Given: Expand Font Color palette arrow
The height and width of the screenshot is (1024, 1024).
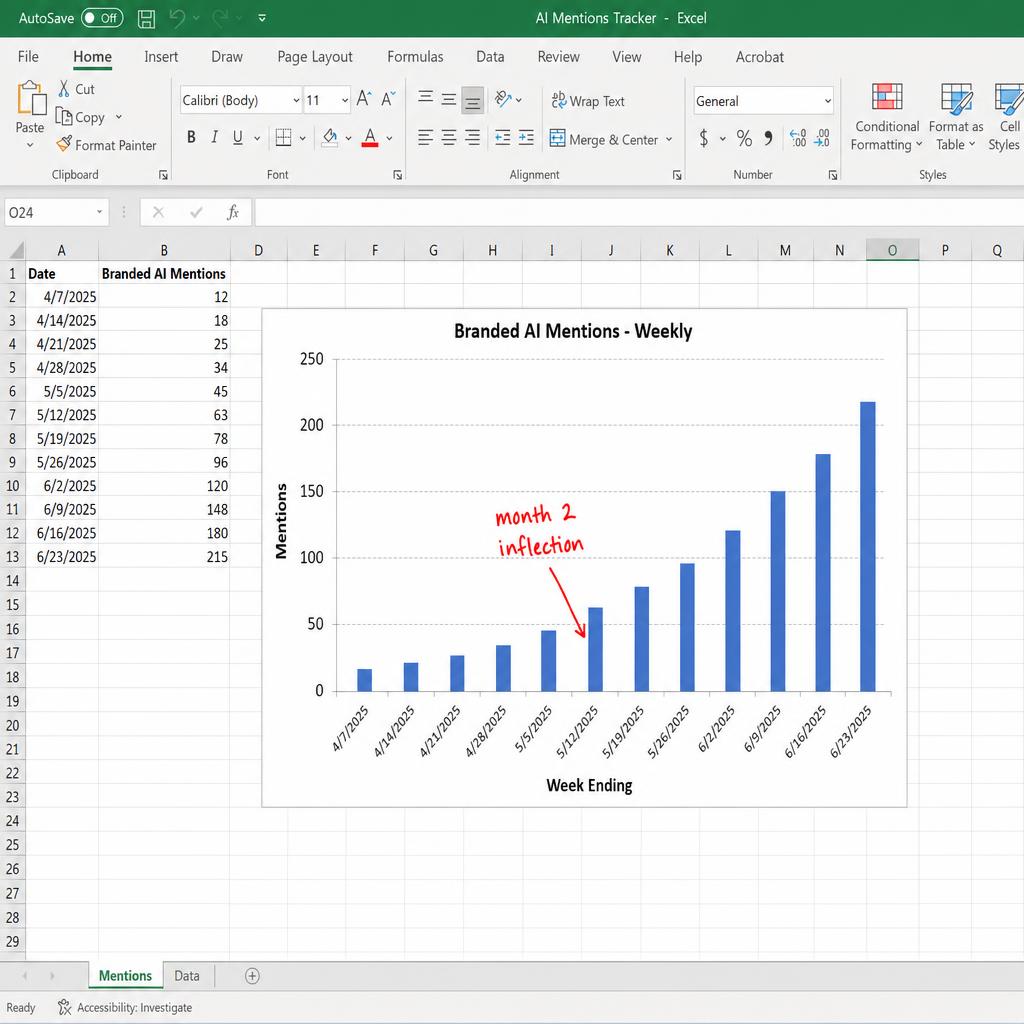Looking at the screenshot, I should point(389,138).
